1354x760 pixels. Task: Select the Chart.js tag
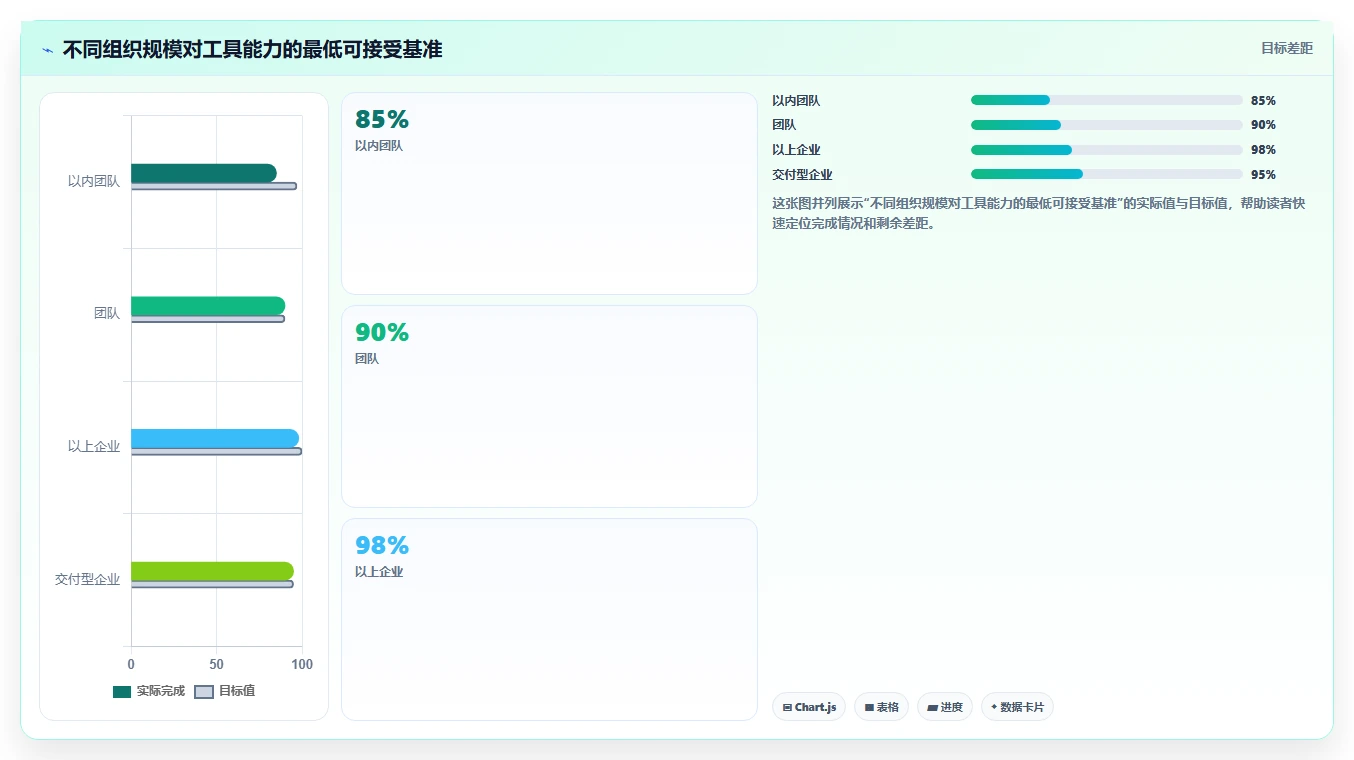809,708
